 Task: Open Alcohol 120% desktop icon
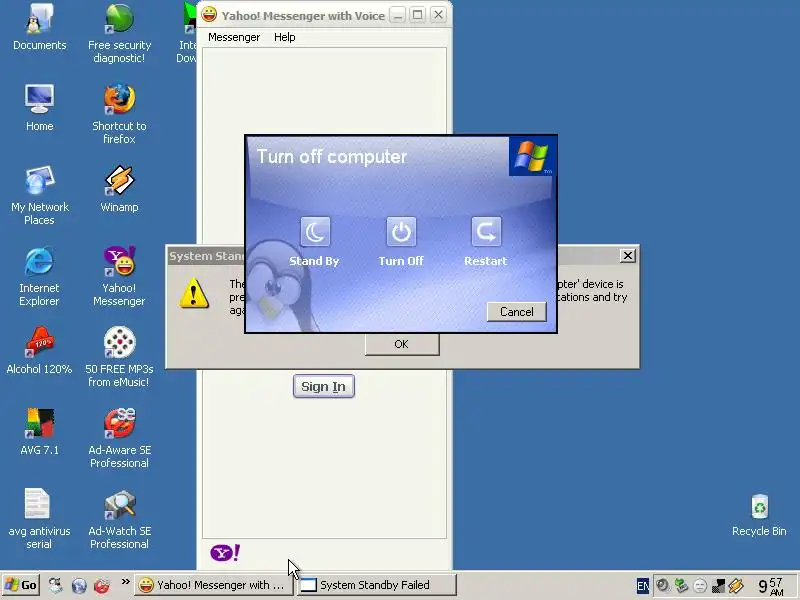tap(39, 351)
